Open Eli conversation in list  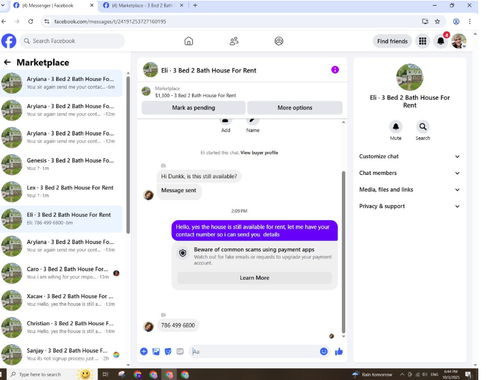62,219
